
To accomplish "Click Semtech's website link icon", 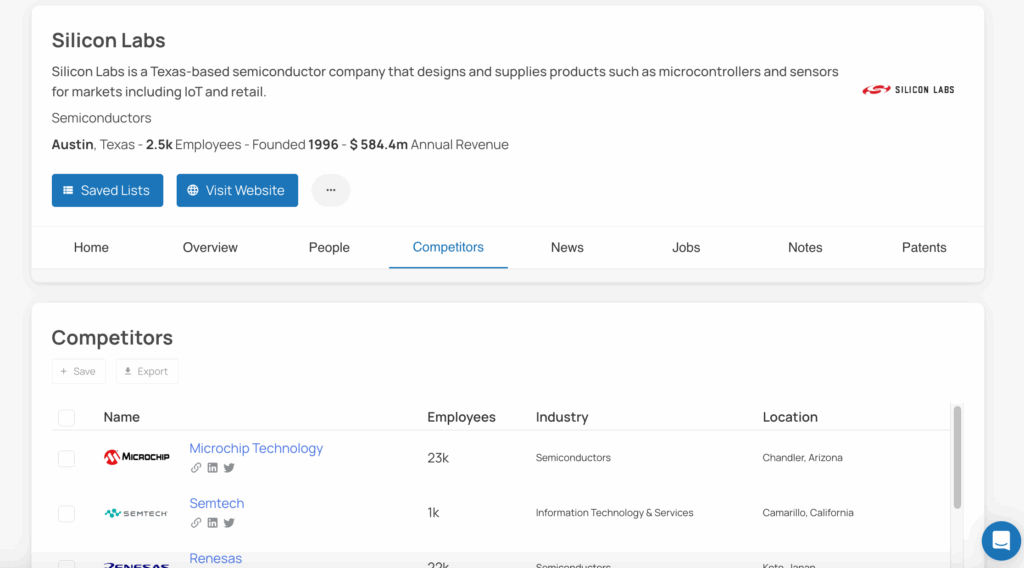I will pos(196,523).
